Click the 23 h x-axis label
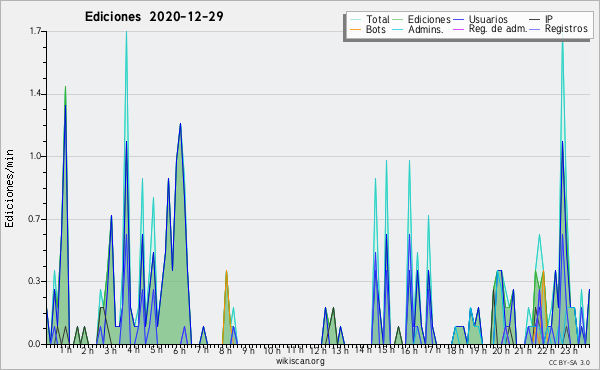 (x=569, y=350)
